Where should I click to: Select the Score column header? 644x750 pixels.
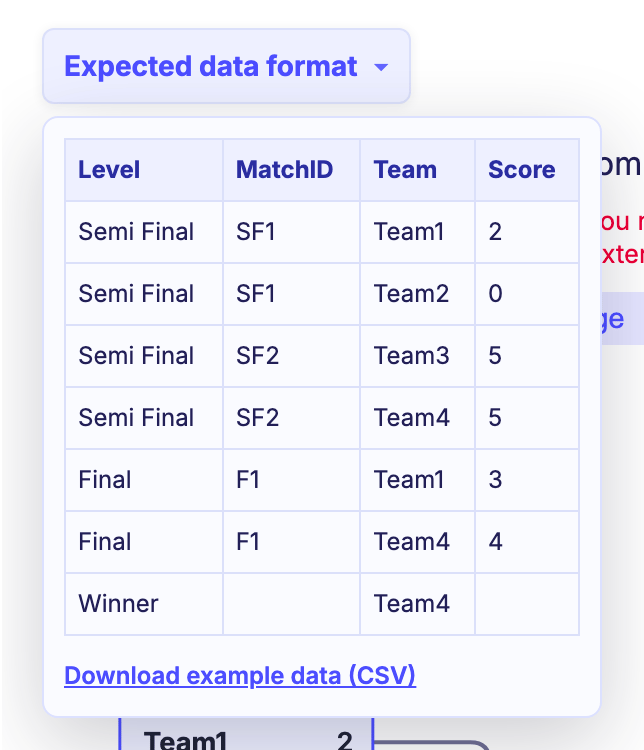click(527, 170)
